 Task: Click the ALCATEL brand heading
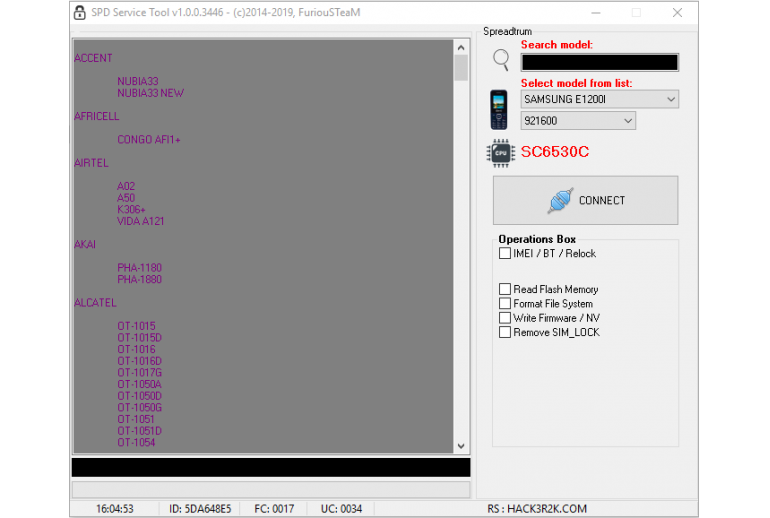tap(95, 302)
